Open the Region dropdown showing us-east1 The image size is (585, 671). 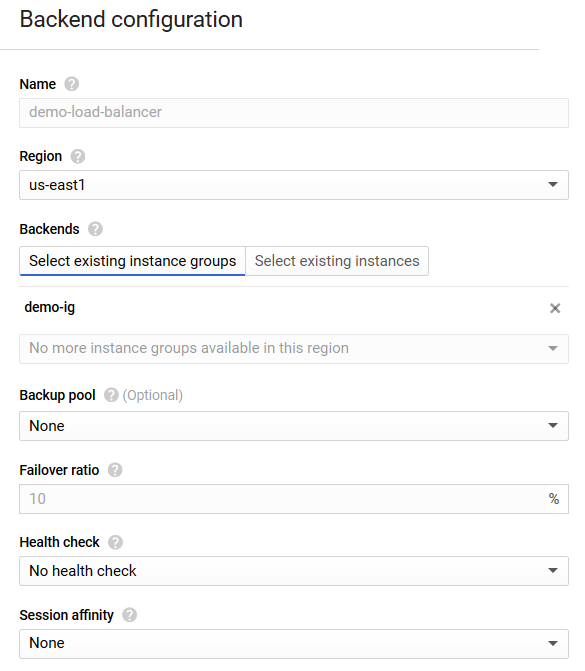[x=294, y=185]
